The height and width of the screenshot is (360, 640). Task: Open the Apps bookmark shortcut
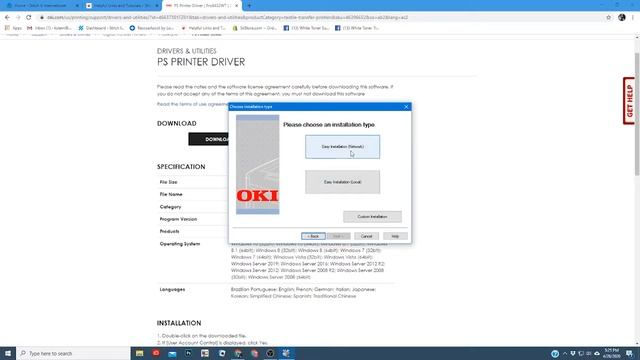click(13, 28)
